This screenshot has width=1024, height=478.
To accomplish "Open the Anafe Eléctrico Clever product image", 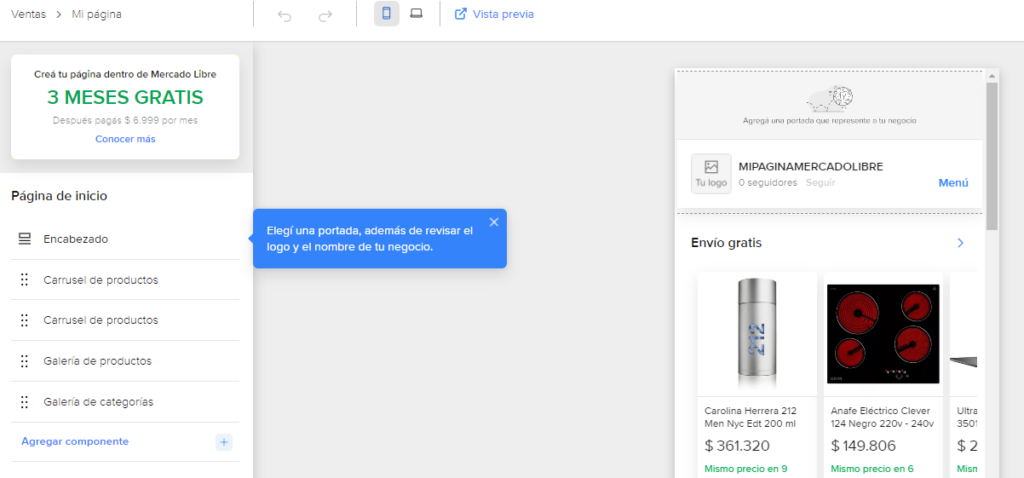I will (883, 334).
